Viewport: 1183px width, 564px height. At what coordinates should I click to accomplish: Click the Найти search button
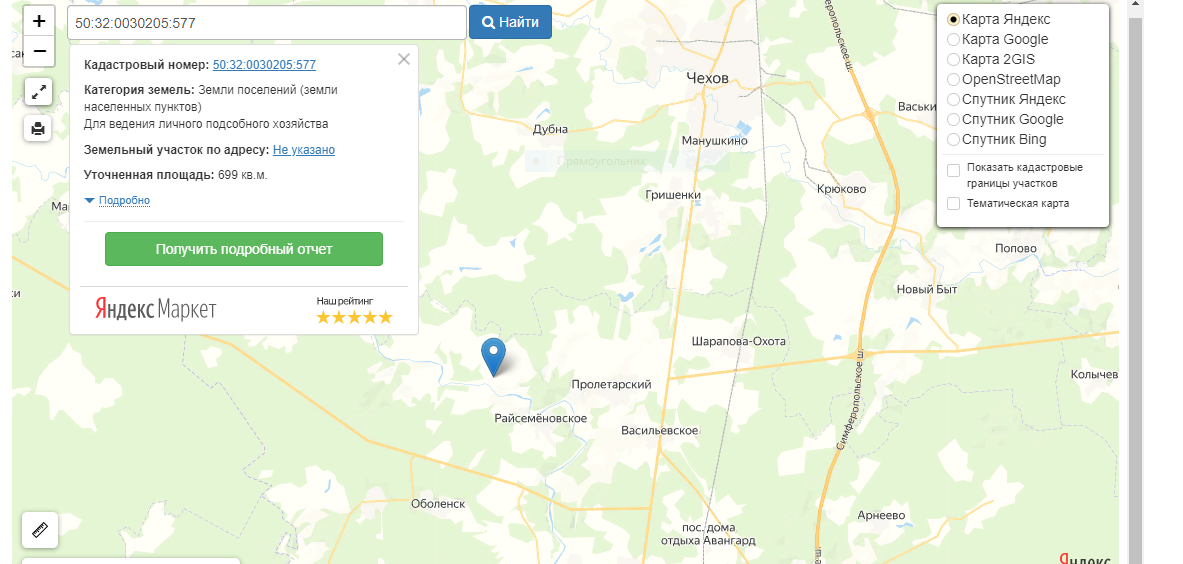pos(510,22)
